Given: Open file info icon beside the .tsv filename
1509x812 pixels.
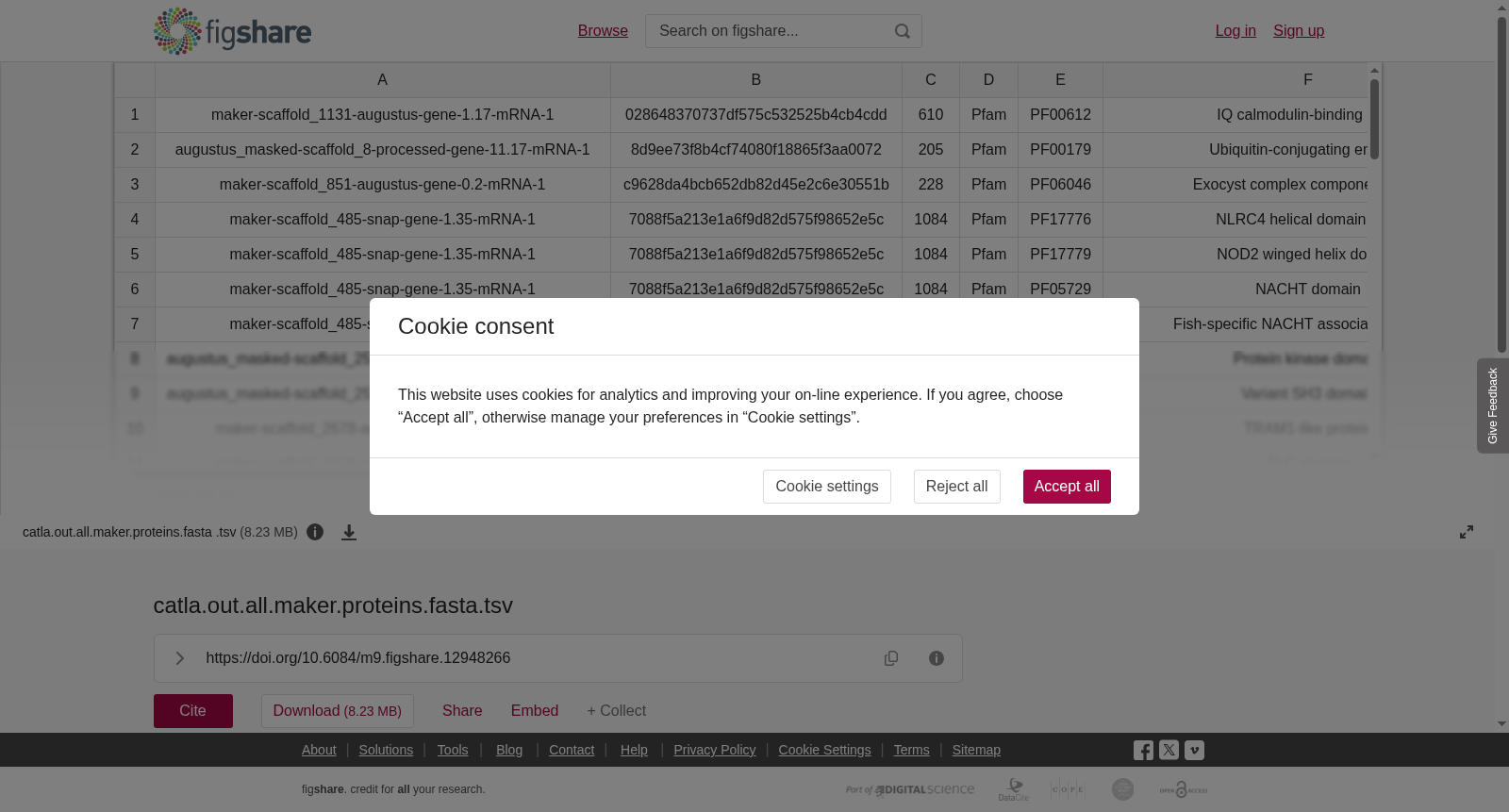Looking at the screenshot, I should click(x=315, y=532).
